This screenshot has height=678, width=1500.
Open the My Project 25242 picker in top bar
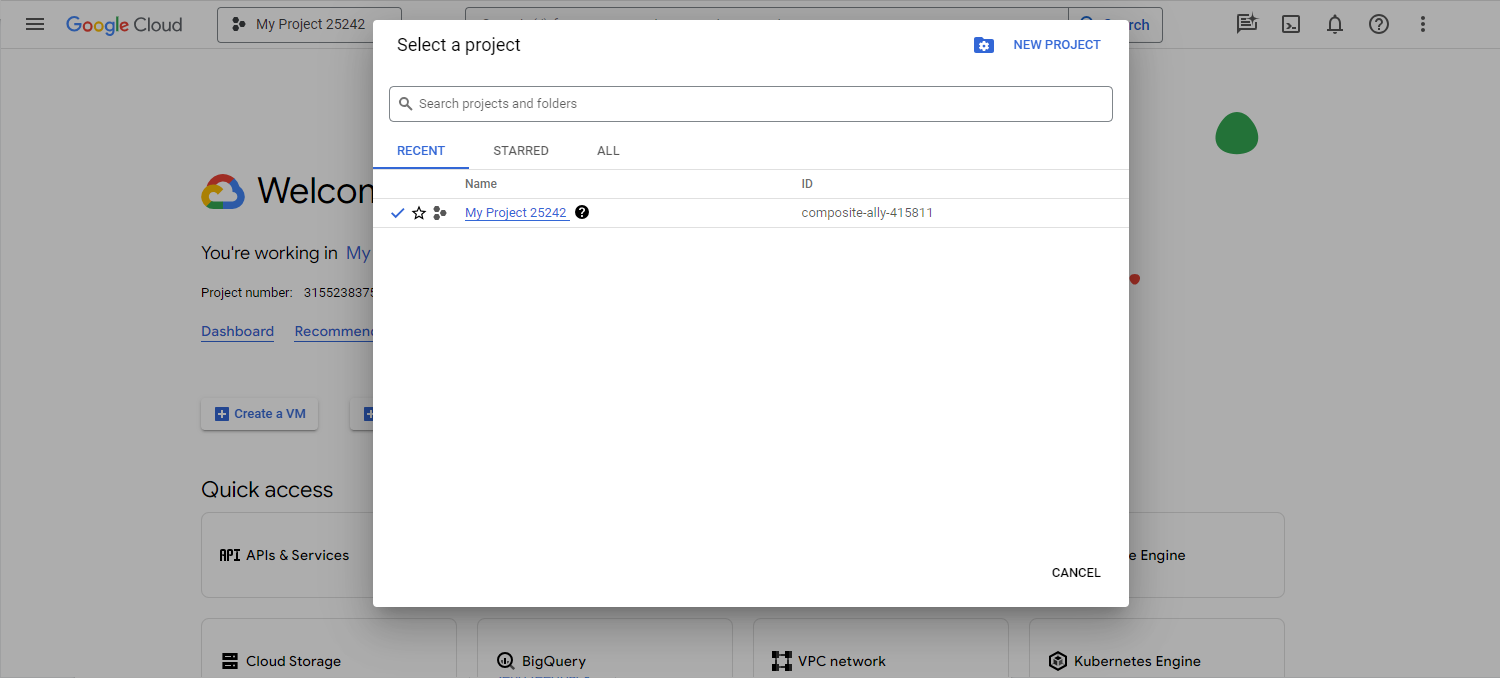309,25
